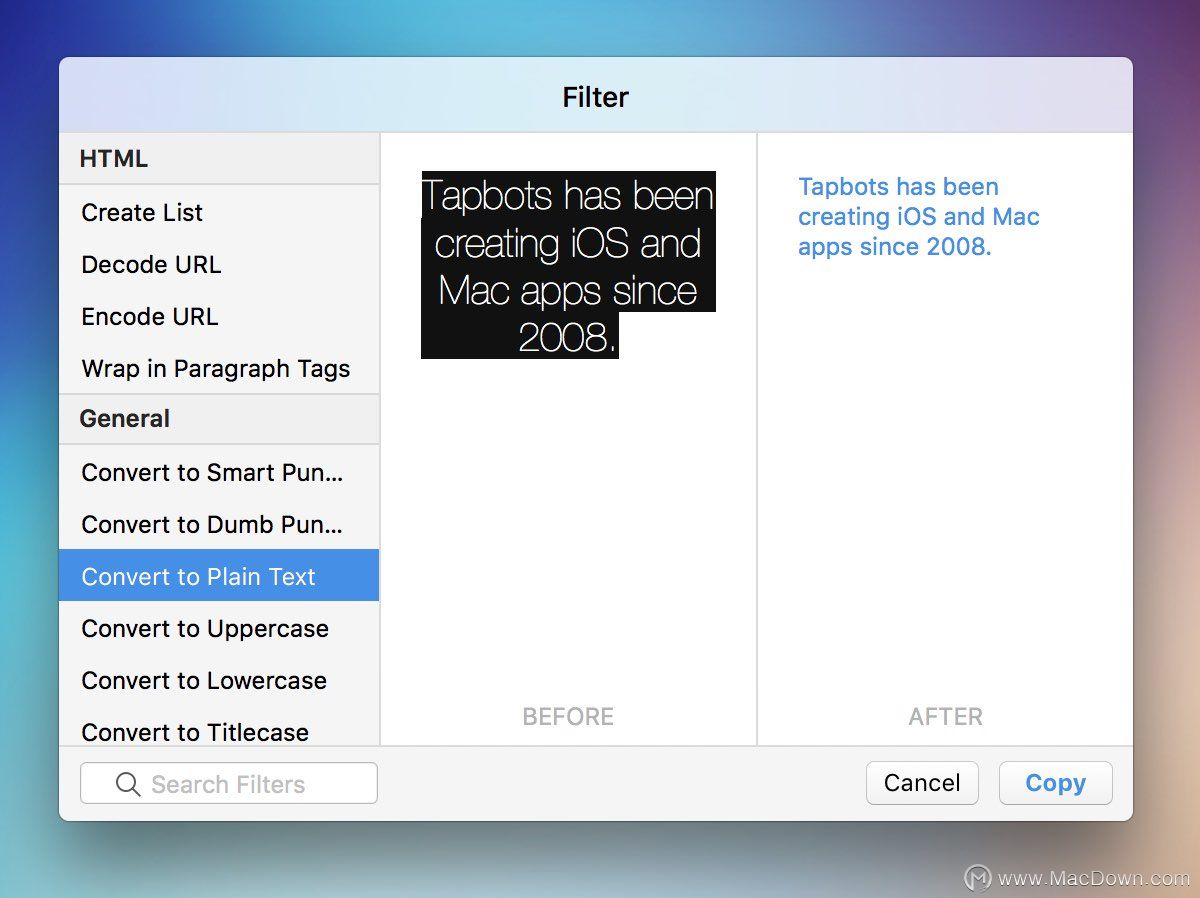Choose the Encode URL filter

coord(219,316)
